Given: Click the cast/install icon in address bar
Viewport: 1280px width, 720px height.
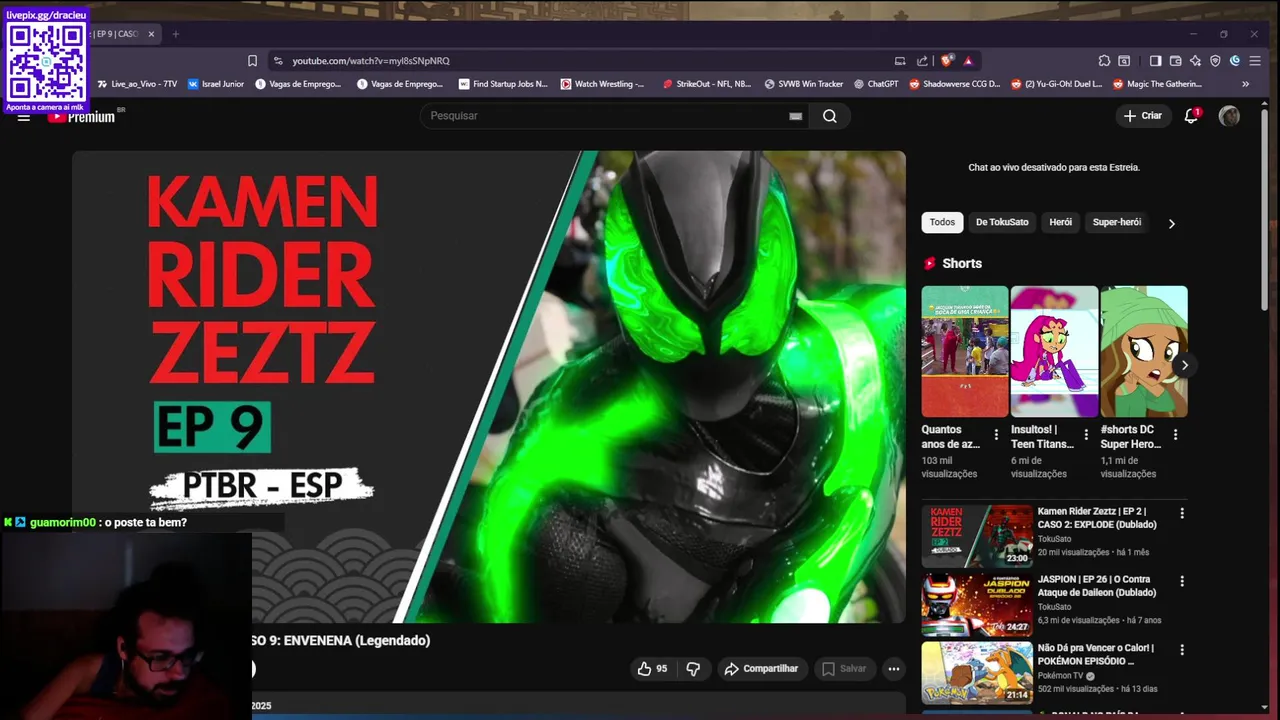Looking at the screenshot, I should pyautogui.click(x=900, y=61).
